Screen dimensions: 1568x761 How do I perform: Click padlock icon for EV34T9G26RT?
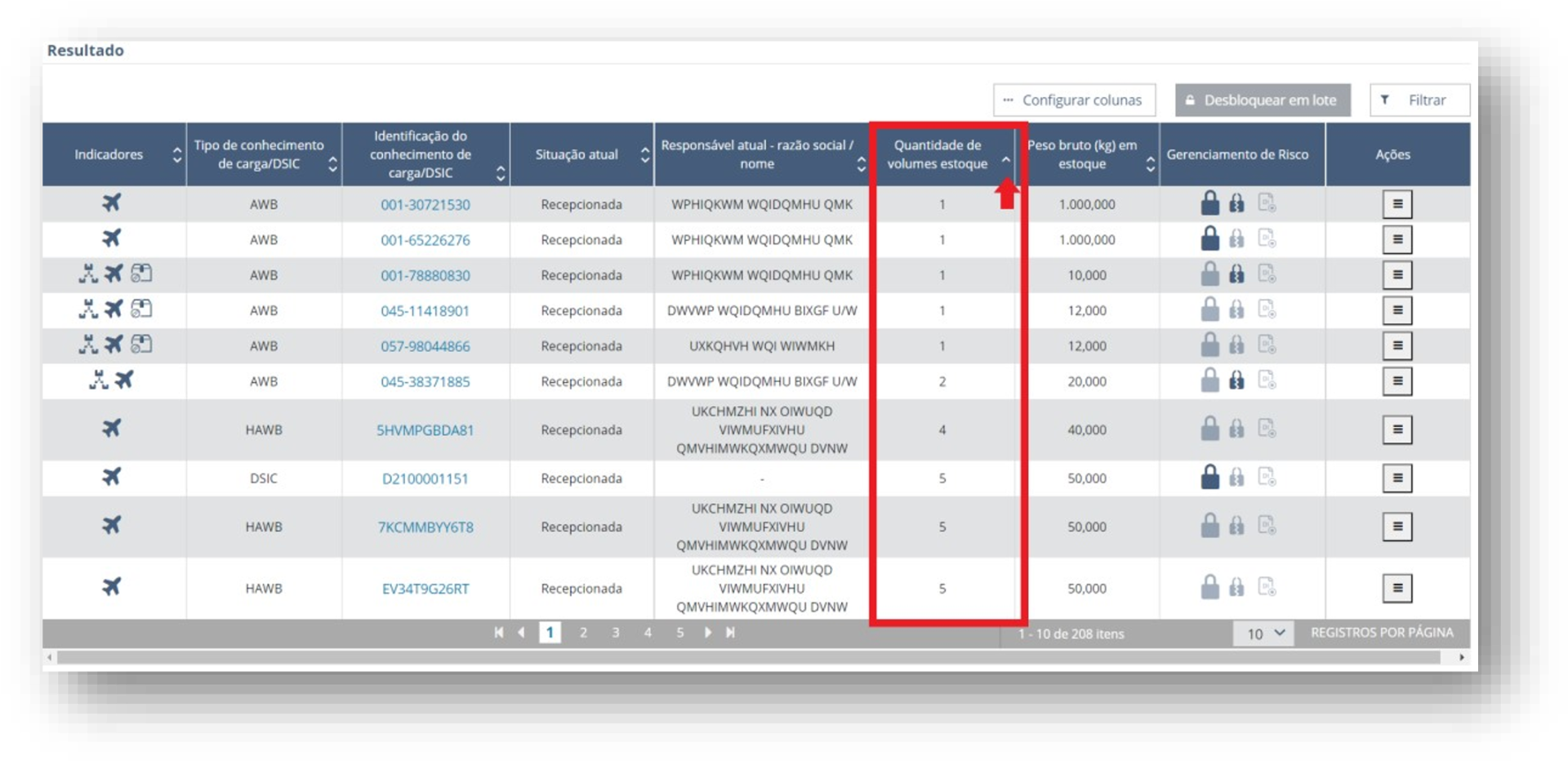tap(1210, 586)
